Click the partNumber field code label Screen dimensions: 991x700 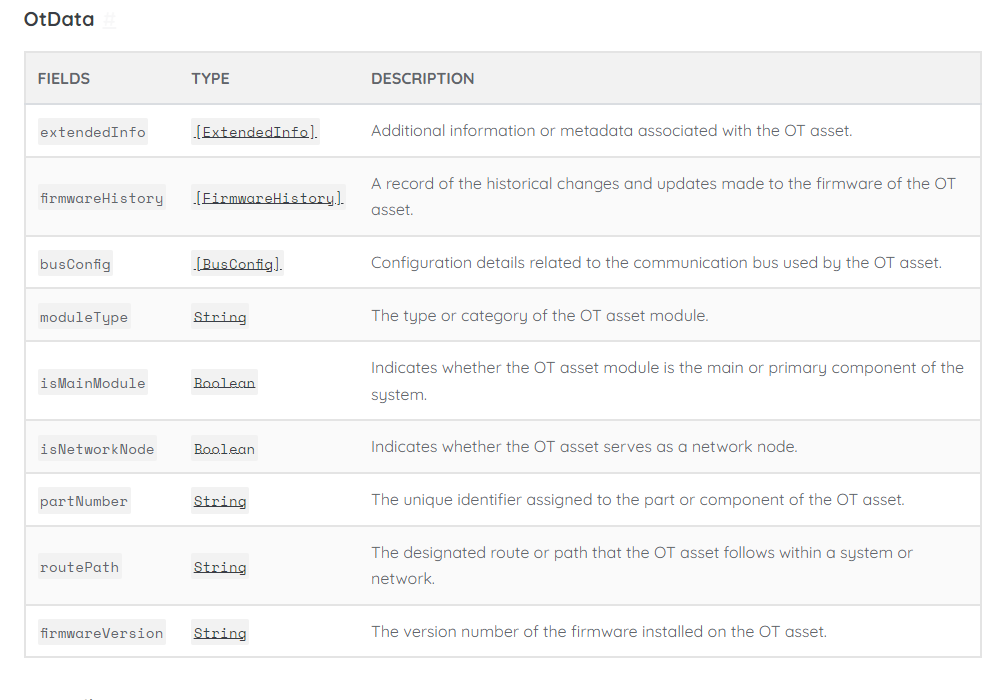point(84,501)
